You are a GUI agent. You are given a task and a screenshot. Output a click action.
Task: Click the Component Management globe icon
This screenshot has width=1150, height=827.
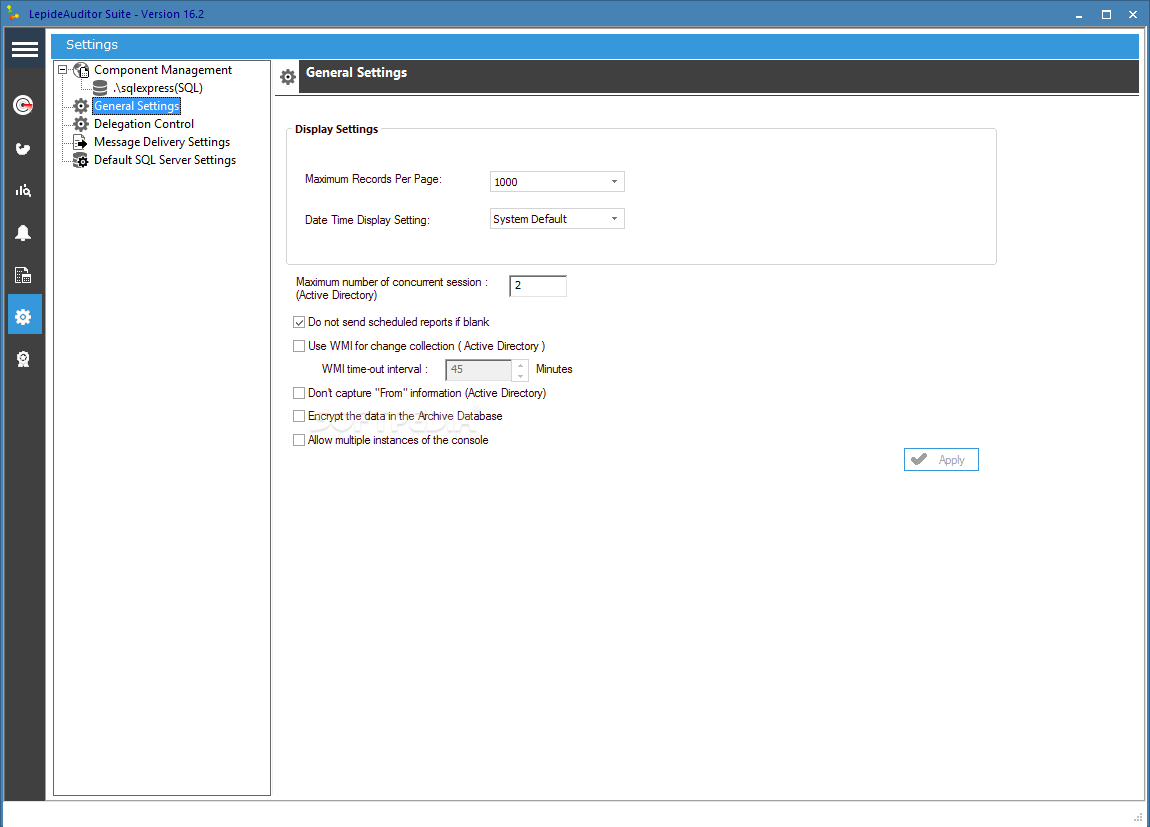pyautogui.click(x=81, y=70)
